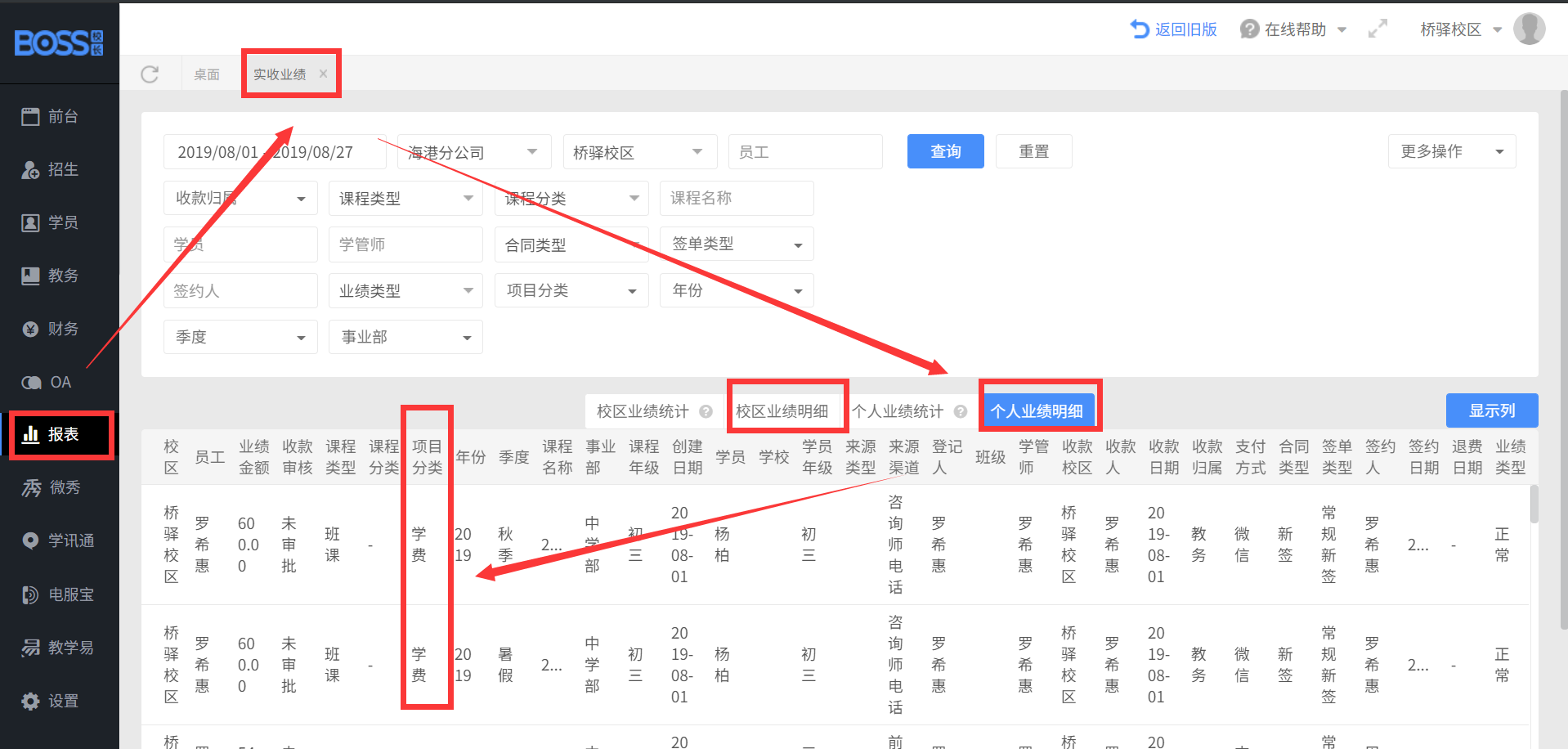Open the 微秀 sidebar menu
The height and width of the screenshot is (749, 1568).
pos(60,487)
